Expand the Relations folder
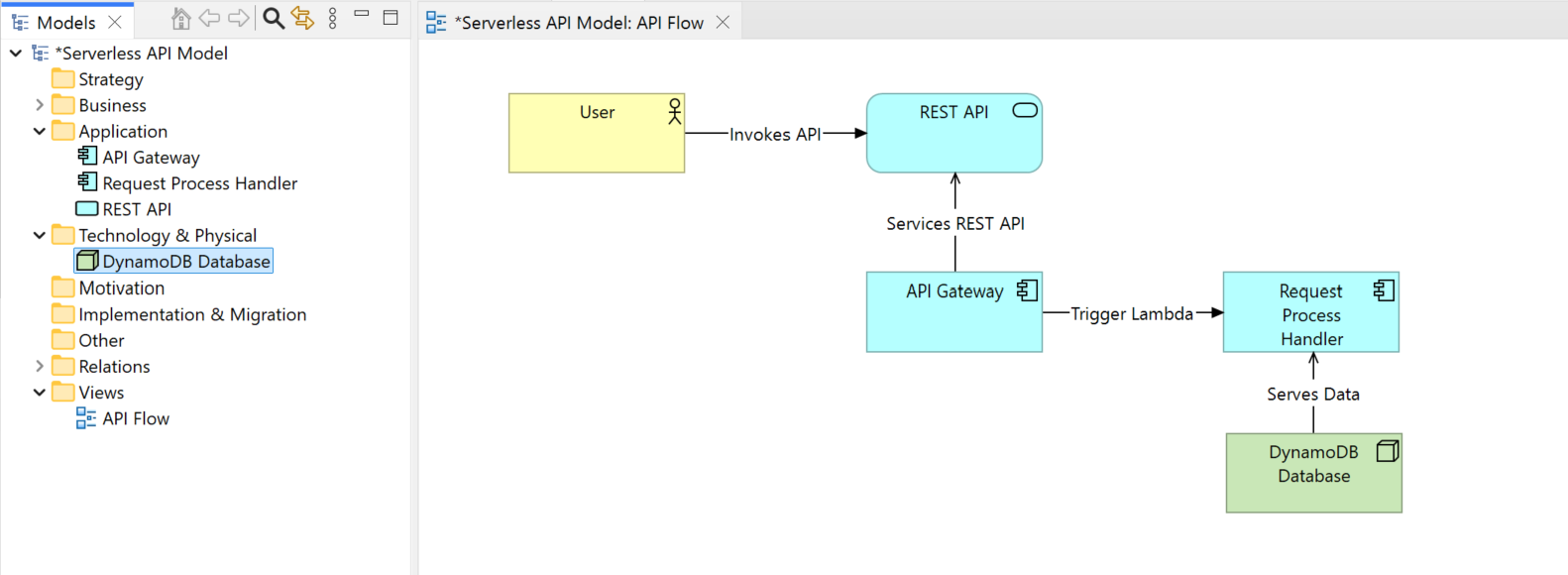 (x=40, y=367)
